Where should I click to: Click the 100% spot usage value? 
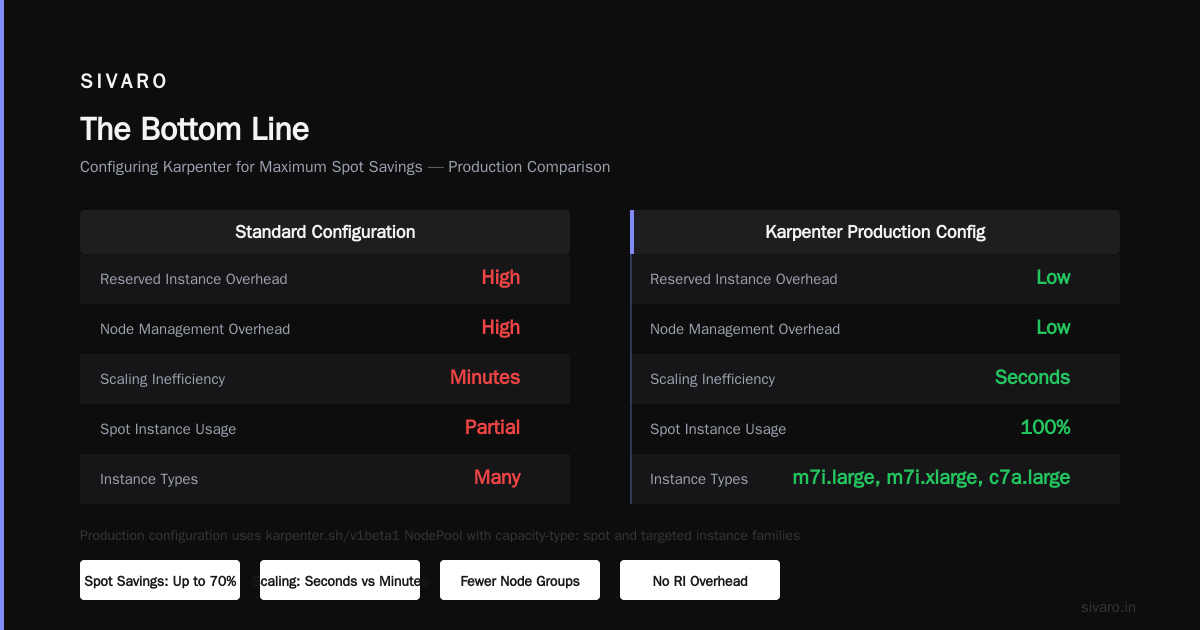tap(1045, 428)
